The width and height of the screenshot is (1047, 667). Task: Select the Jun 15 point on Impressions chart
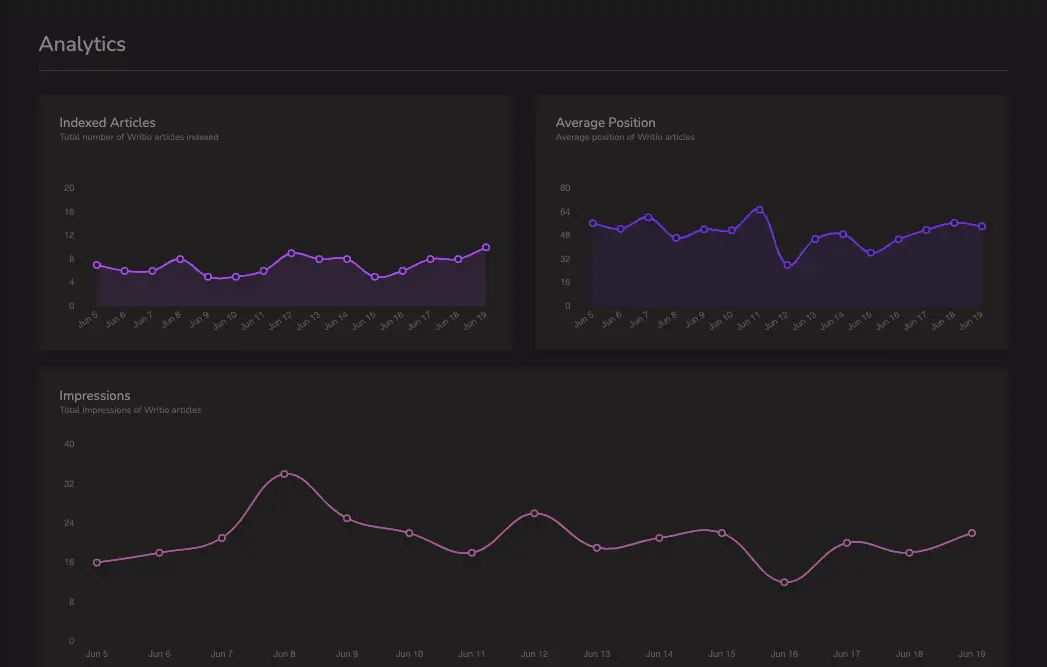pos(722,533)
